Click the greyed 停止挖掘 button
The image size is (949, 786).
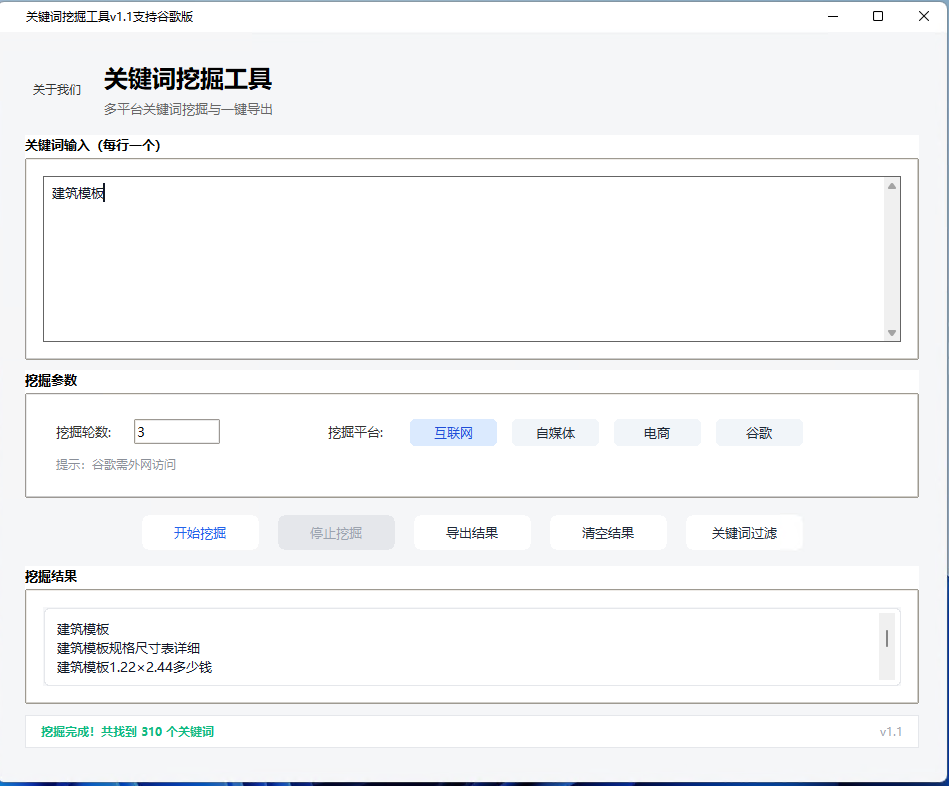pos(336,533)
